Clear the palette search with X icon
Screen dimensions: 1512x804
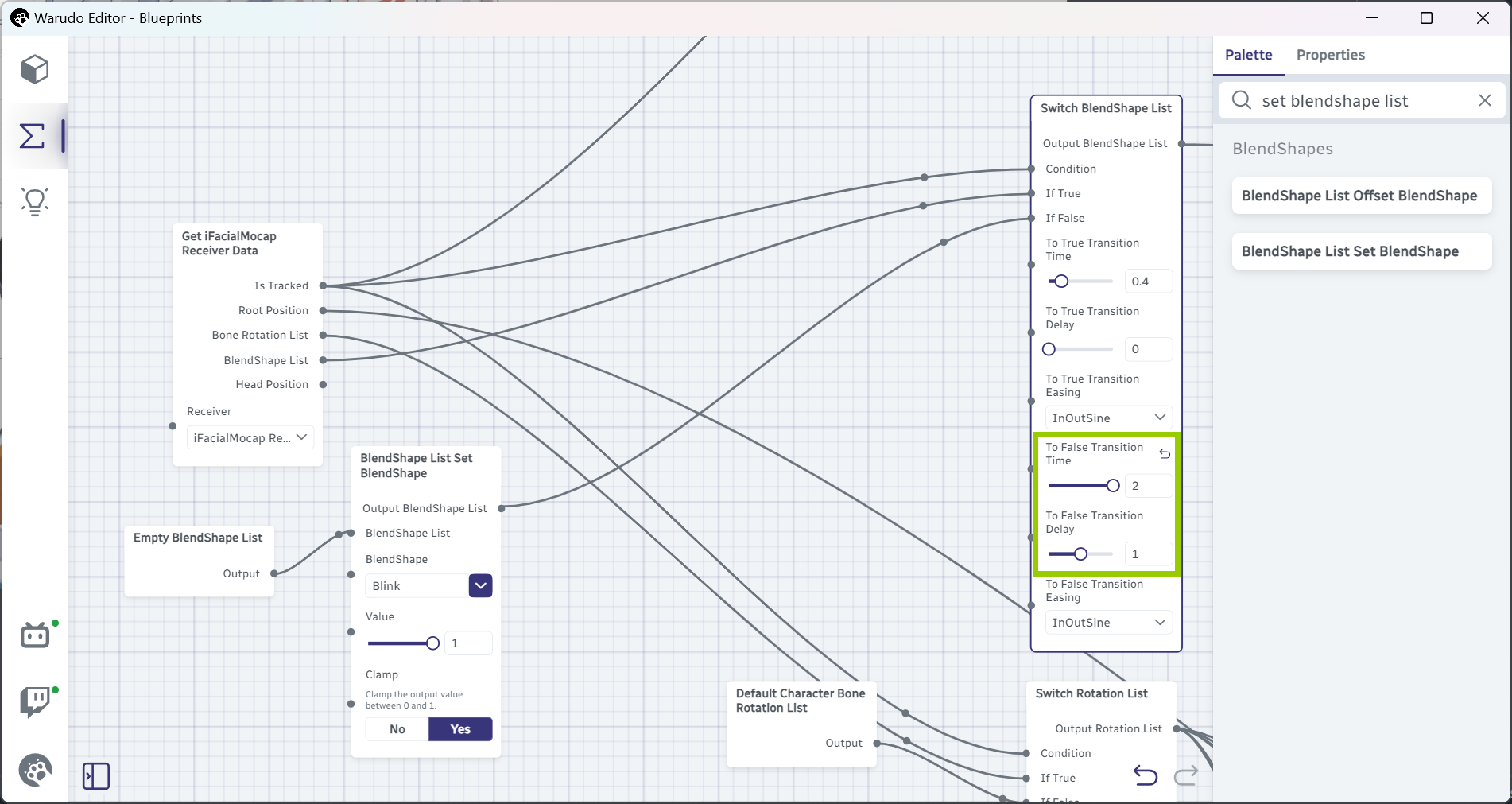pos(1484,100)
